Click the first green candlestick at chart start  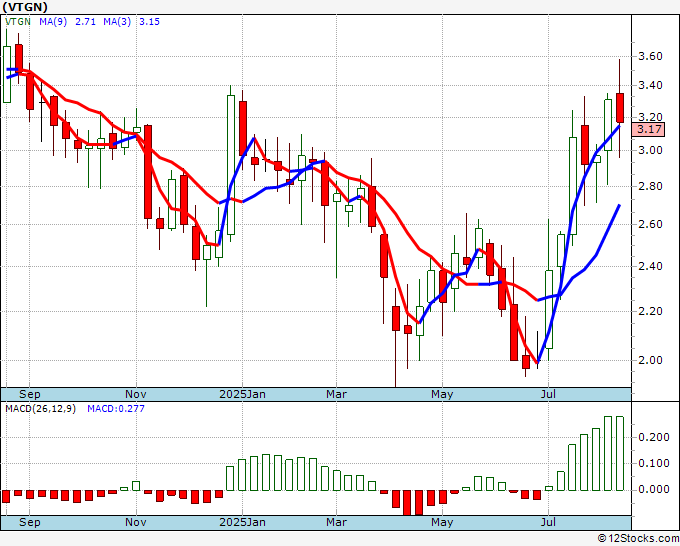tap(7, 75)
